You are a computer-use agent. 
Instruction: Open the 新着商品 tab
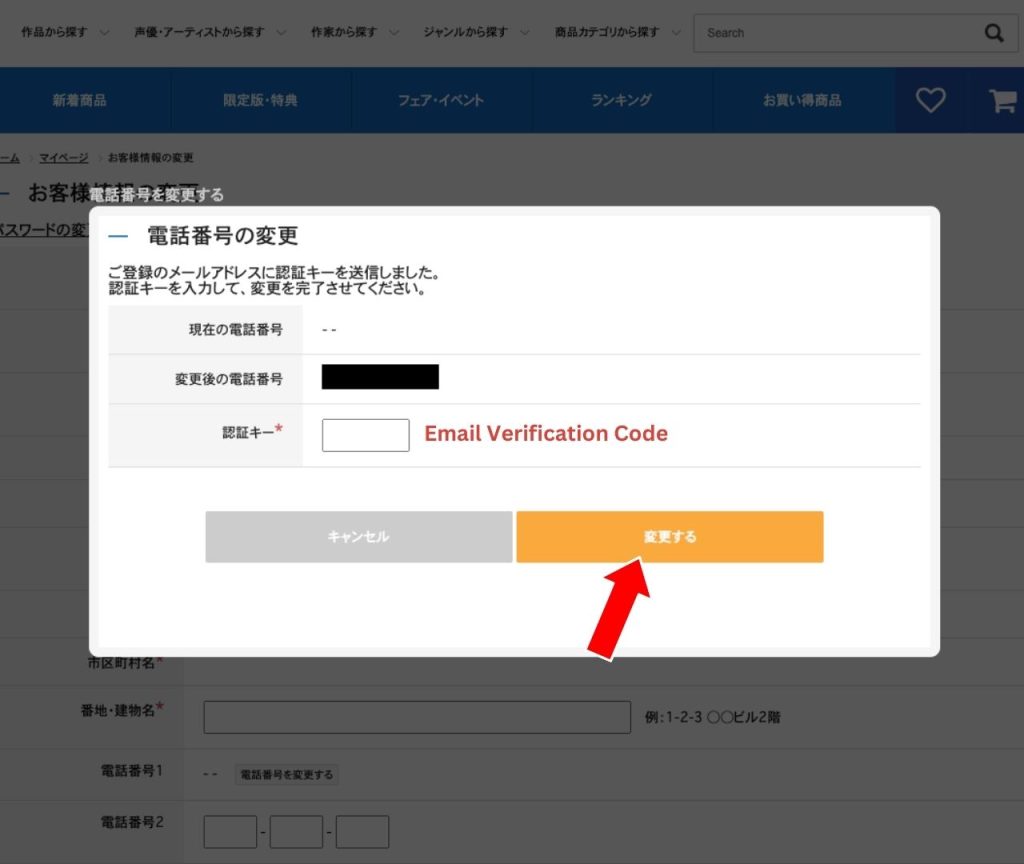click(x=80, y=100)
